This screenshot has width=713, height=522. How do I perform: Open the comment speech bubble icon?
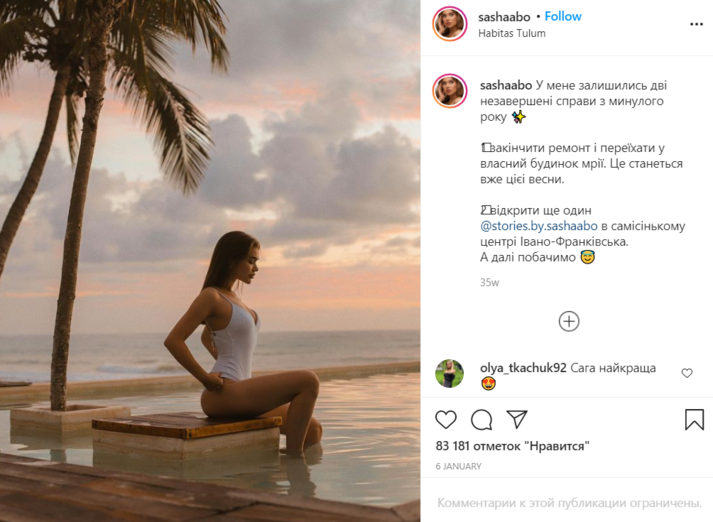481,419
